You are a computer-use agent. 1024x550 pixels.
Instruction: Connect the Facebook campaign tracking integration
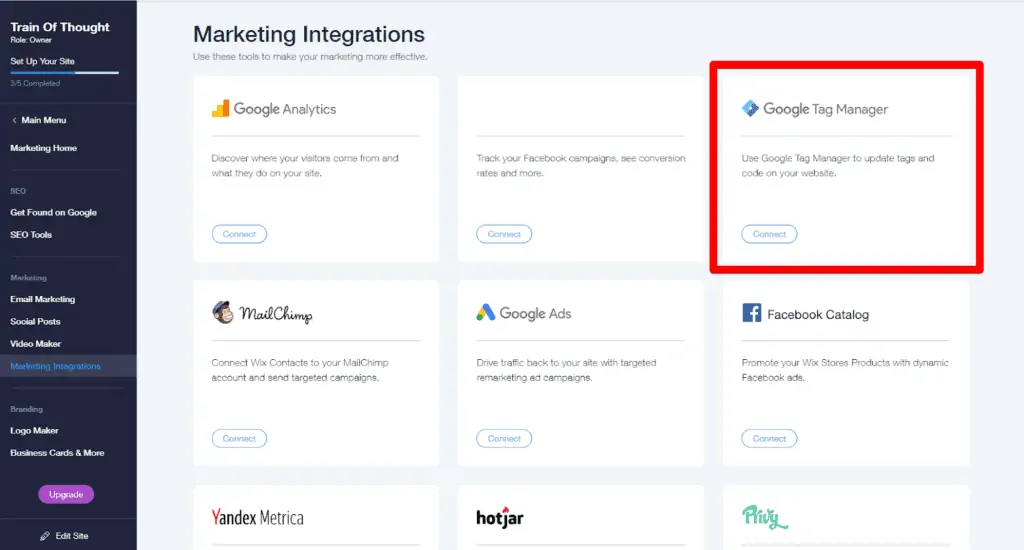[x=504, y=234]
